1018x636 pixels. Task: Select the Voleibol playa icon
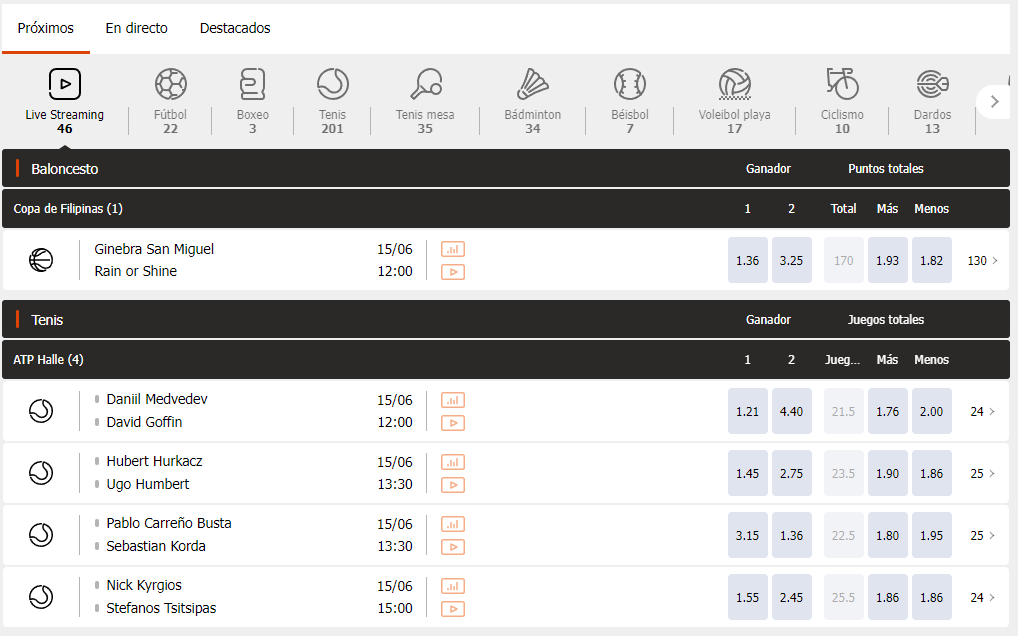734,84
